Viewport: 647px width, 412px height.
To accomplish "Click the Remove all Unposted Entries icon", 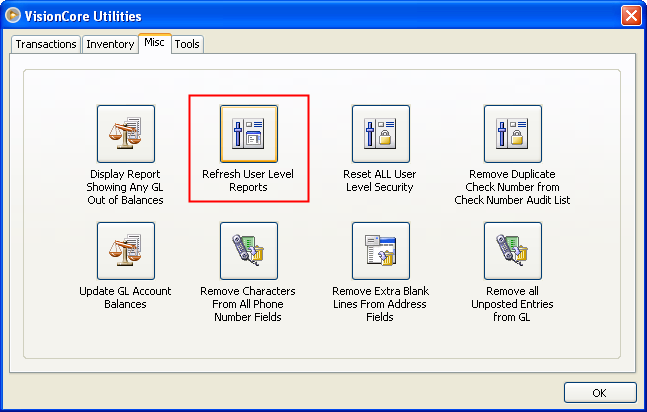I will [513, 251].
